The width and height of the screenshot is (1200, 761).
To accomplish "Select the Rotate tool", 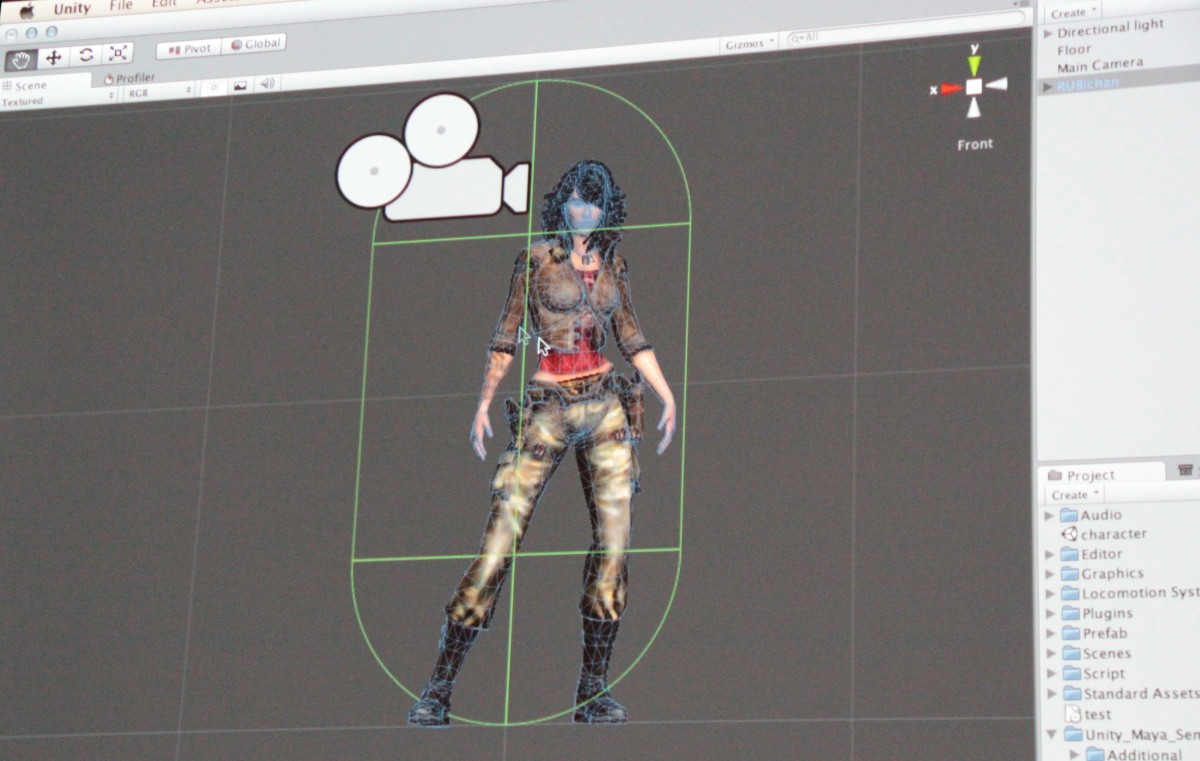I will 86,55.
